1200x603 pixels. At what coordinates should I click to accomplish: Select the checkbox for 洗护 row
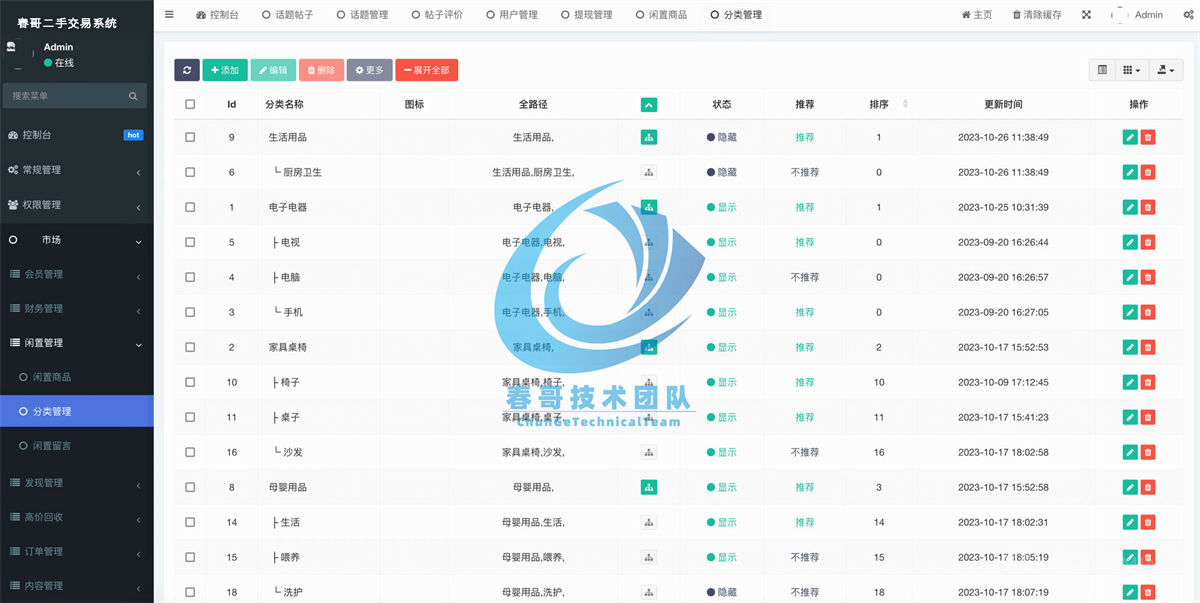190,592
